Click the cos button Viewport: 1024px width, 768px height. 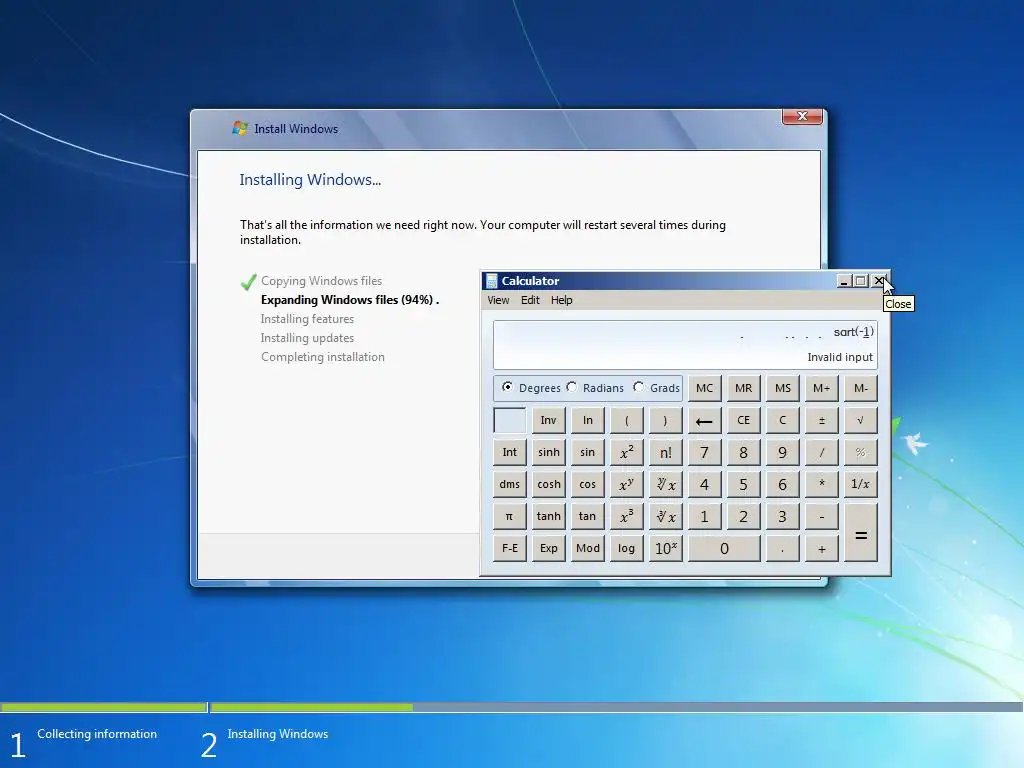click(588, 485)
